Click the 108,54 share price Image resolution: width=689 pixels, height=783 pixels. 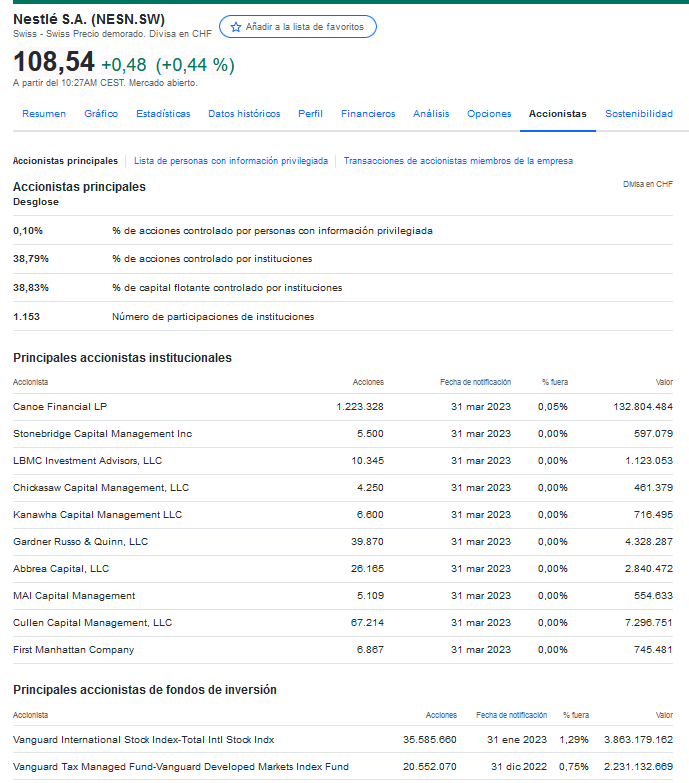53,62
